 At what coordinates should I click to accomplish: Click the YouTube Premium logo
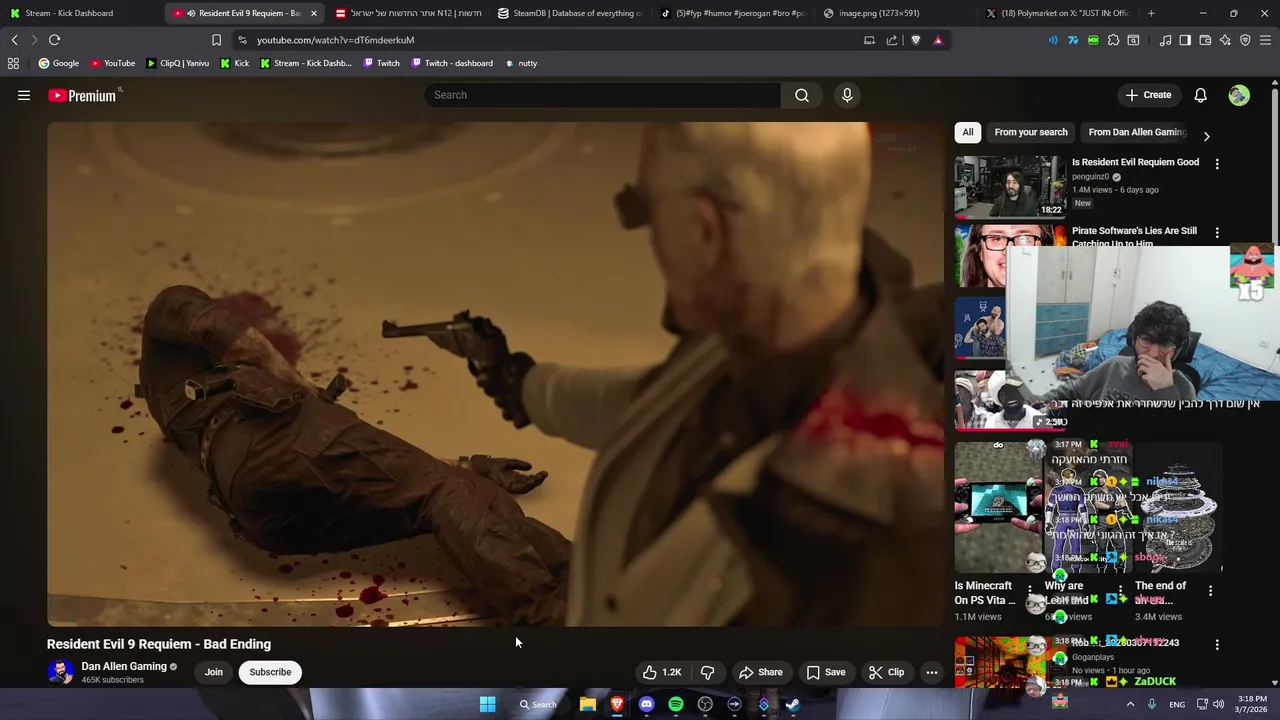tap(84, 95)
